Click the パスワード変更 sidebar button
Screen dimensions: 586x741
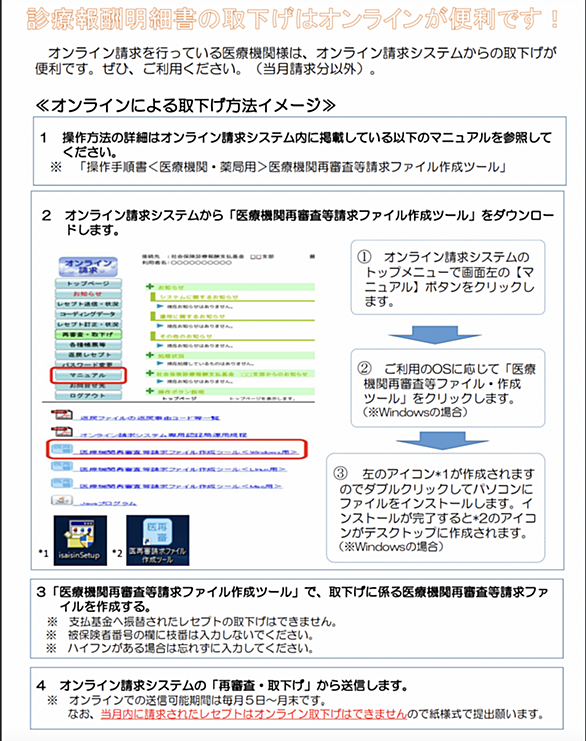click(x=88, y=364)
